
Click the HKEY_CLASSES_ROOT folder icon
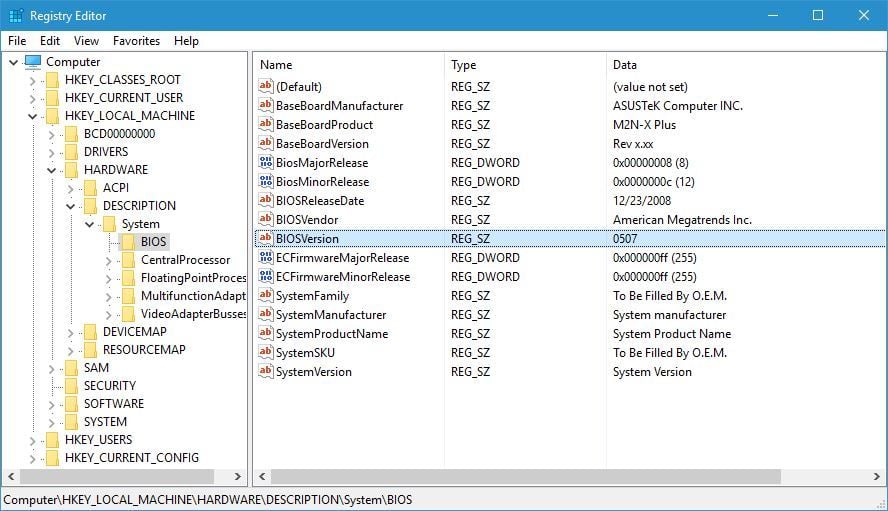[52, 80]
